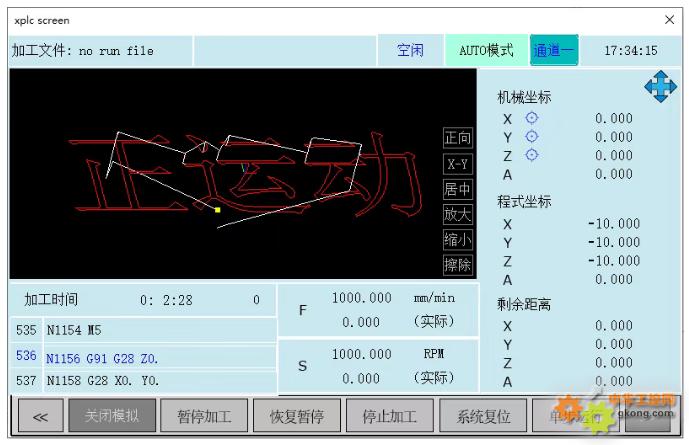
Task: Zoom out the preview with 缩小
Action: (458, 239)
